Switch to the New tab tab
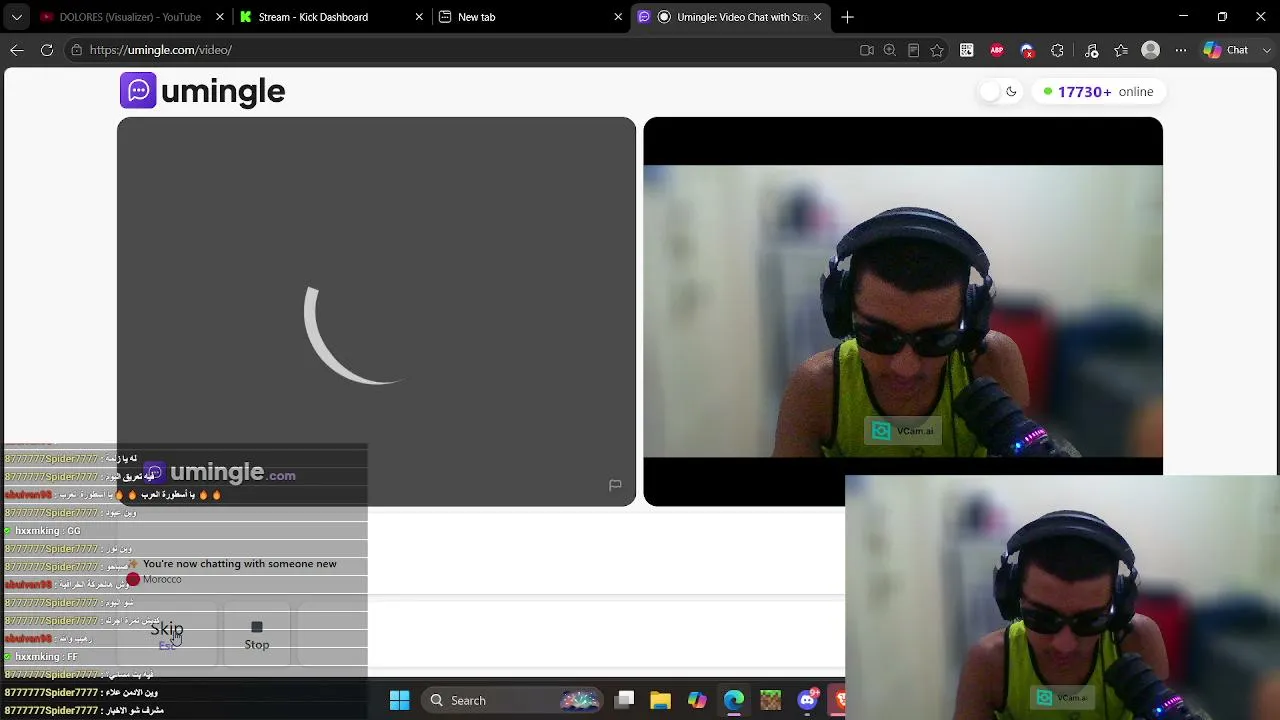This screenshot has width=1280, height=720. pyautogui.click(x=476, y=17)
